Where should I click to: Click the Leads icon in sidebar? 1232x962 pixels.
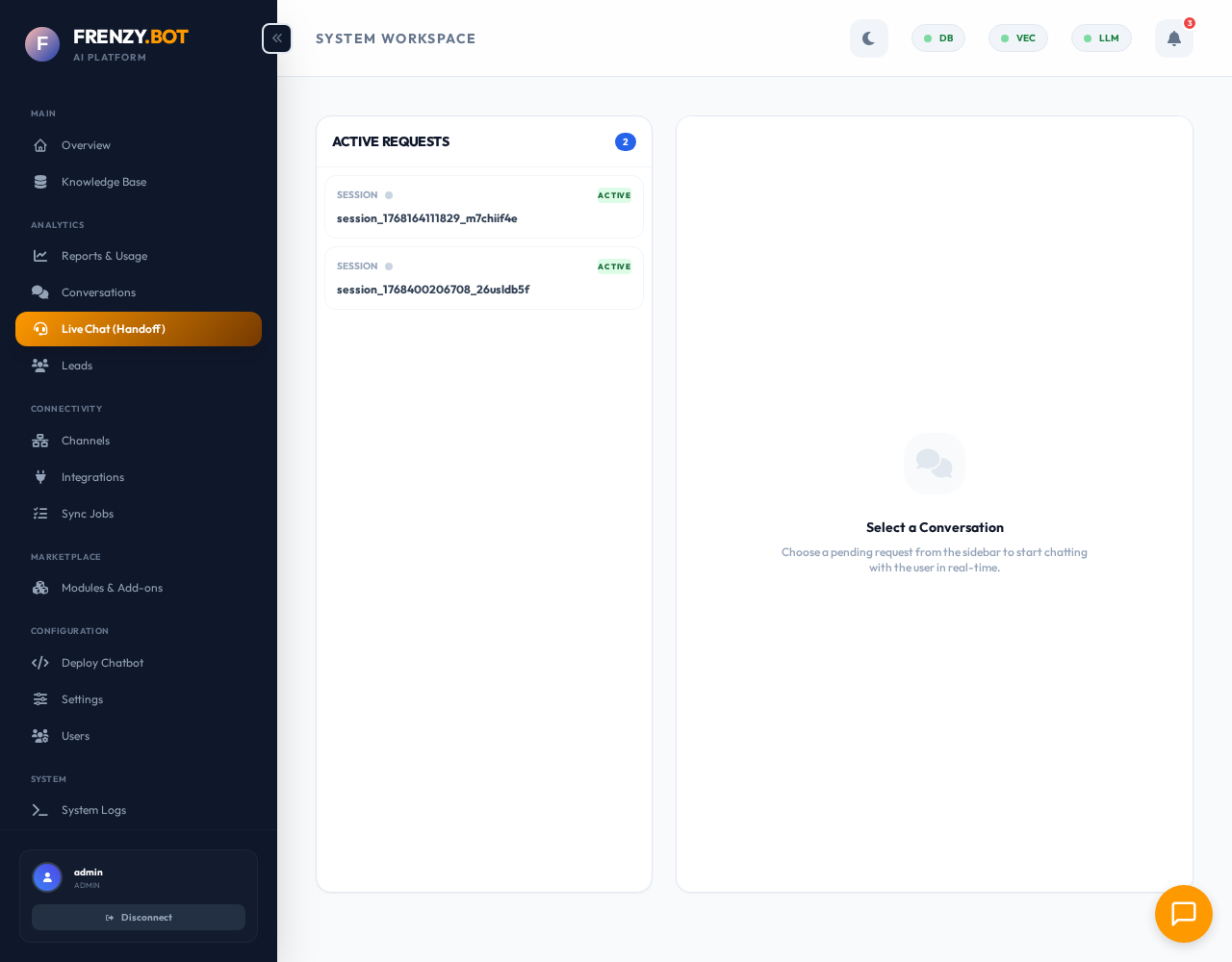(x=39, y=366)
